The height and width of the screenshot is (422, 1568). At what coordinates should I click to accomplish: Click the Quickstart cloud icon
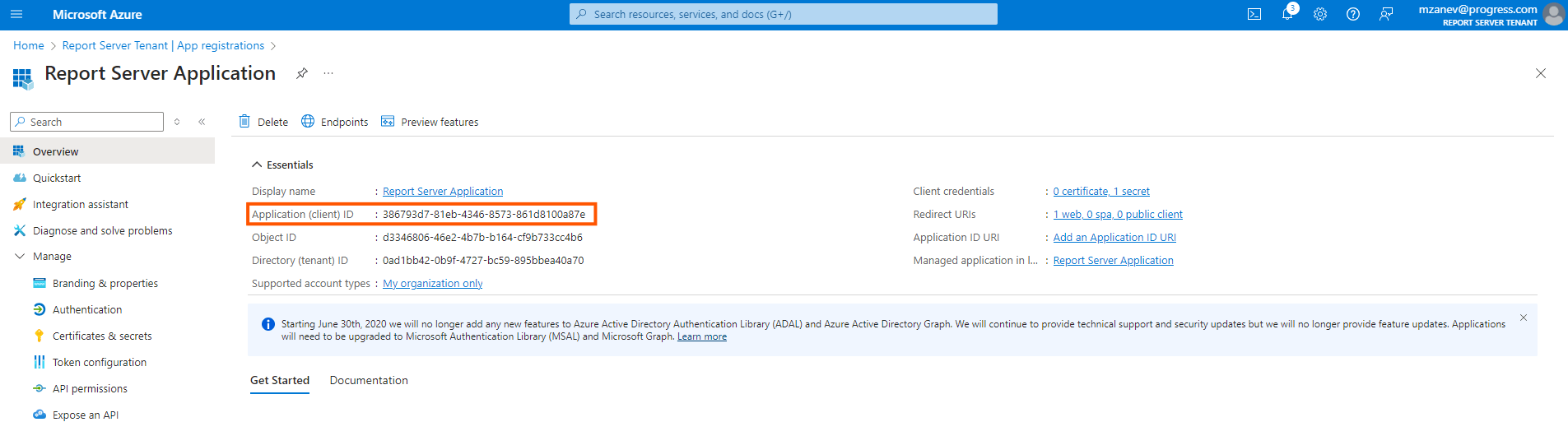[20, 178]
